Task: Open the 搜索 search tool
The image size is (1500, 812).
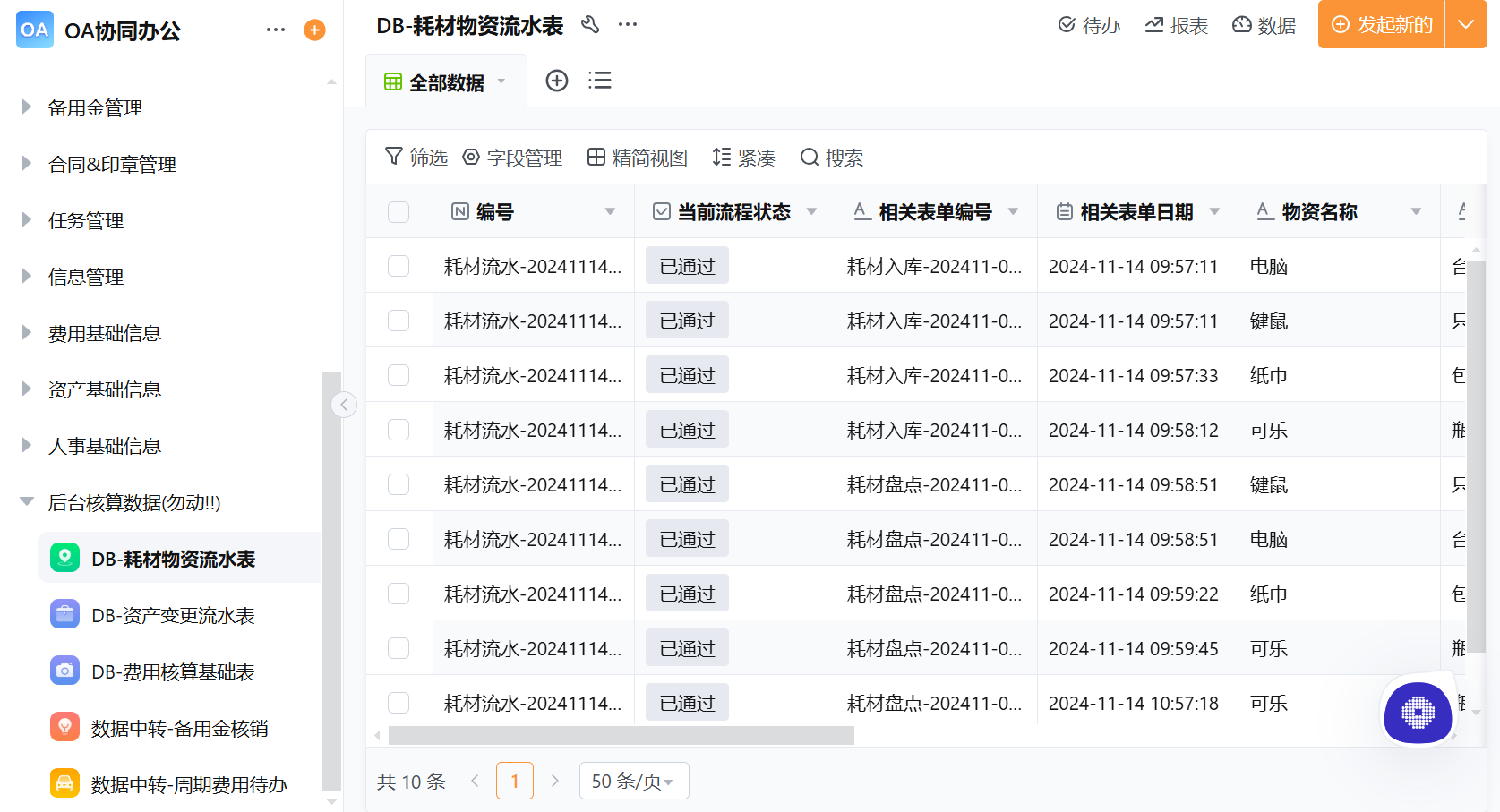Action: point(831,158)
